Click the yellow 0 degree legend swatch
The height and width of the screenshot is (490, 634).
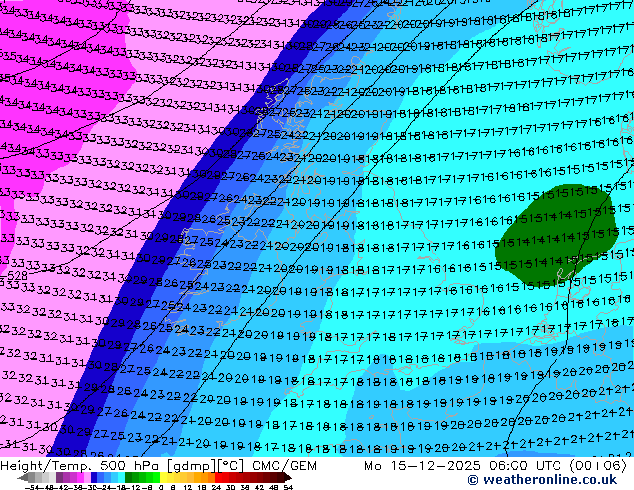163,477
